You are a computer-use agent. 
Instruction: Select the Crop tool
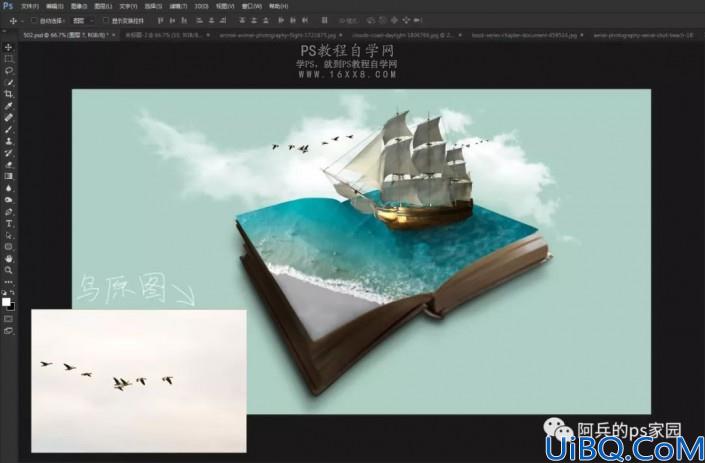(9, 94)
